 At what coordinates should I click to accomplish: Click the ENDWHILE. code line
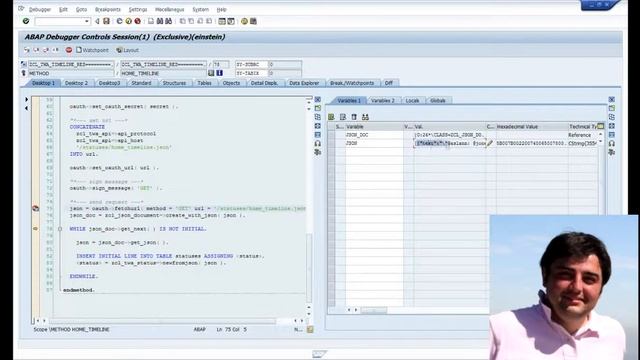tap(84, 276)
